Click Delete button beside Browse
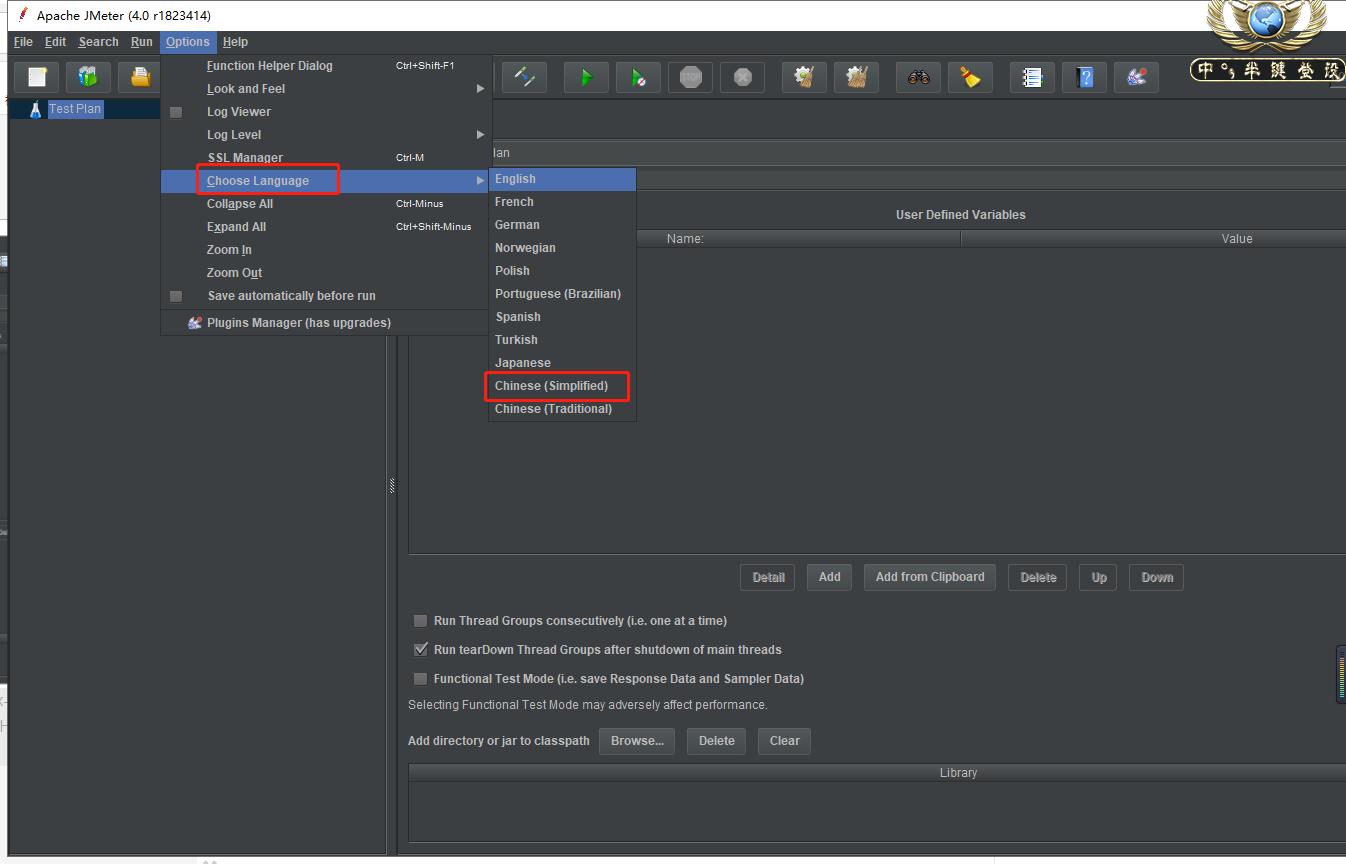Screen dimensions: 1346x864 click(x=716, y=741)
